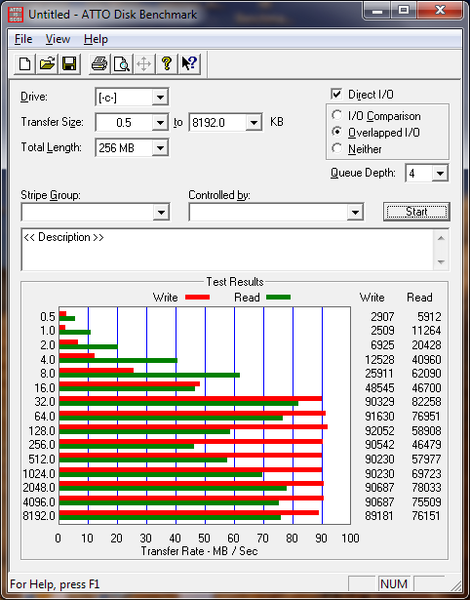Click read value 11264
The image size is (470, 600).
tap(426, 331)
